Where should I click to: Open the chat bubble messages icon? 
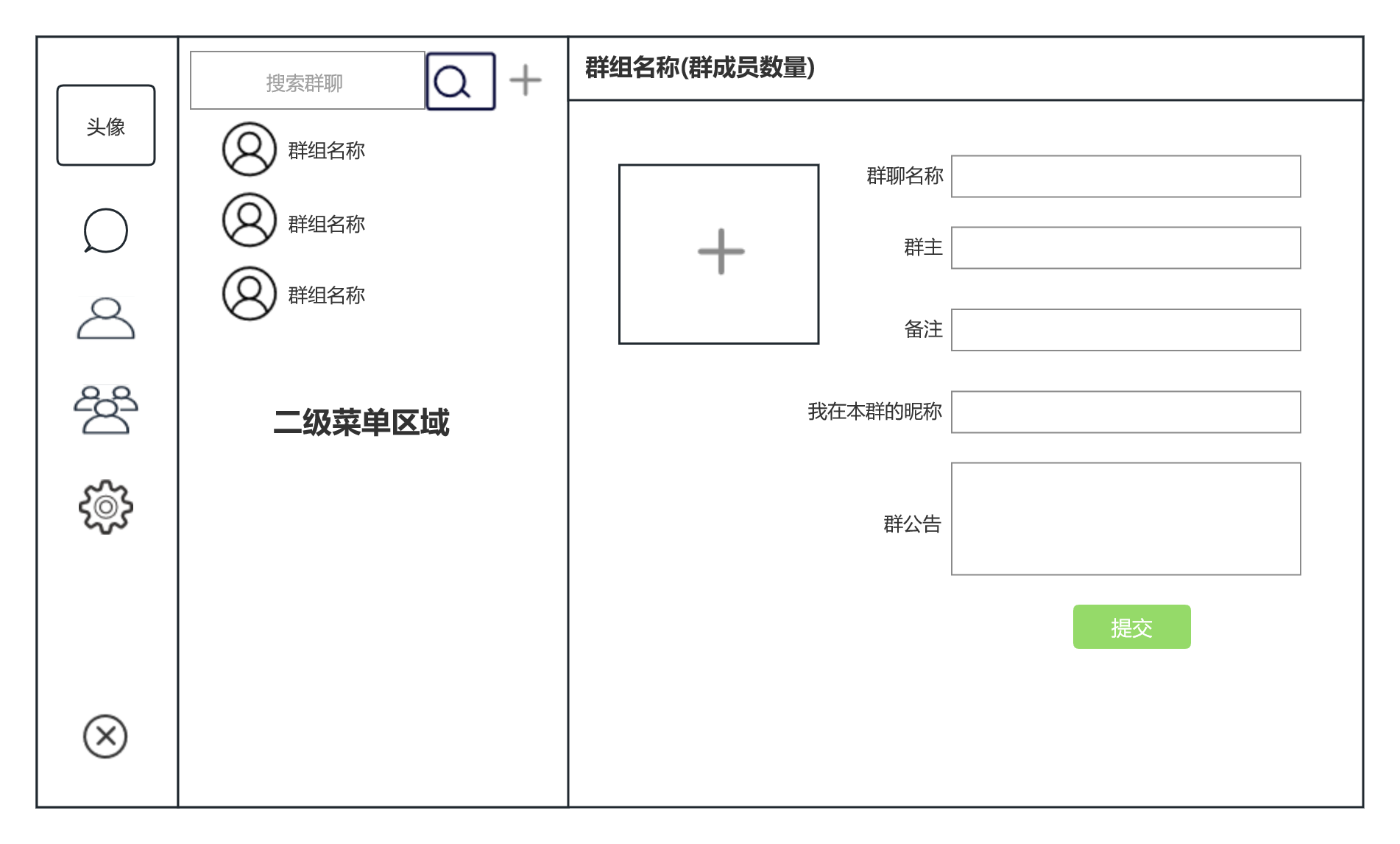[106, 231]
